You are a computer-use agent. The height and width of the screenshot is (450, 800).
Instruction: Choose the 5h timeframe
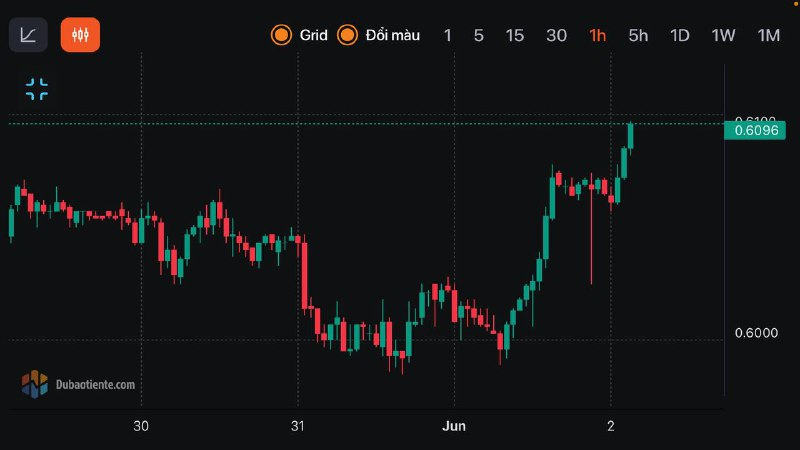[638, 35]
